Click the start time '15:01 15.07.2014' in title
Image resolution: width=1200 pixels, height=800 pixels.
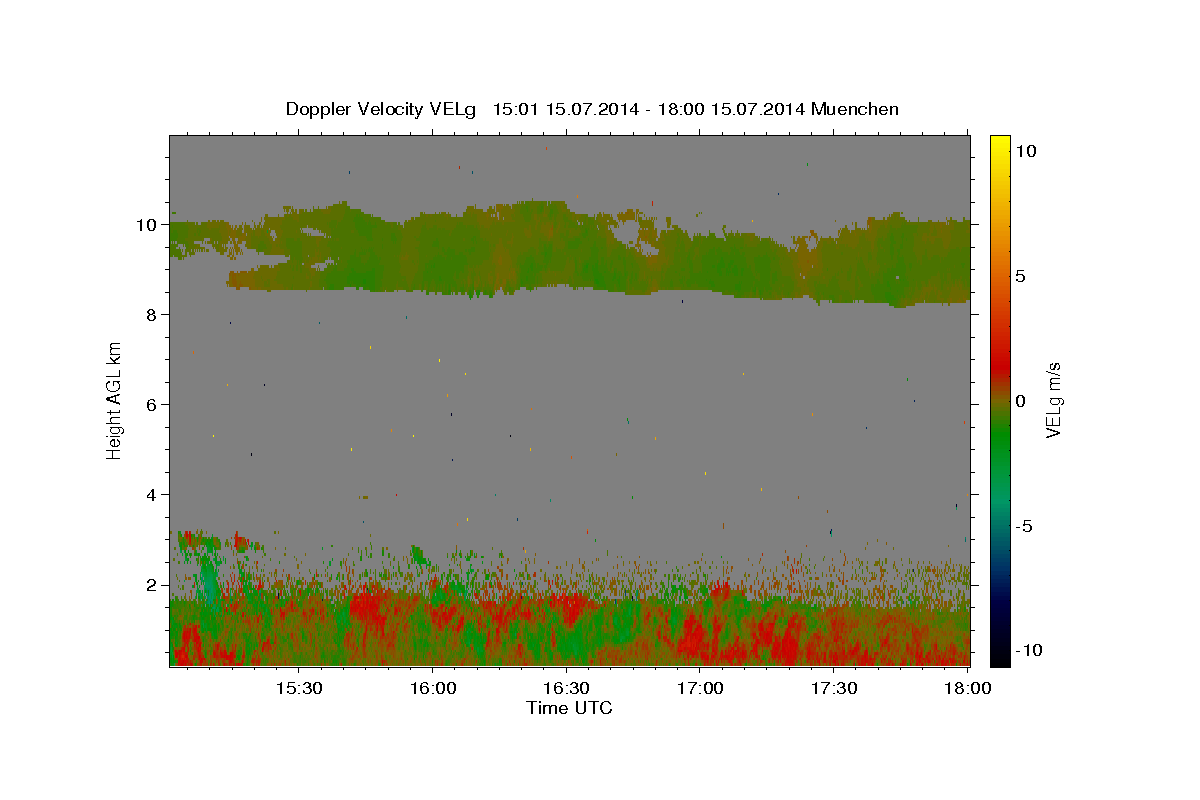click(563, 109)
